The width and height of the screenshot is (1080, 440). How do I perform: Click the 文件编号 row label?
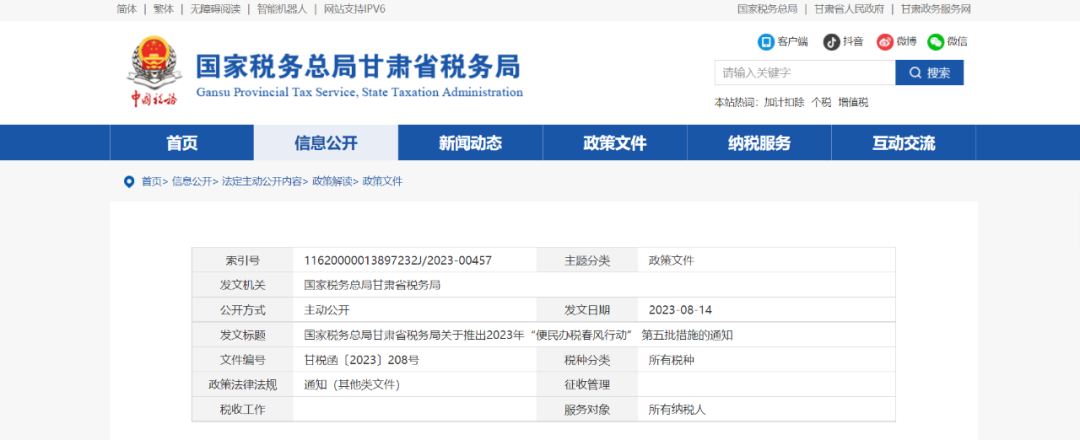pos(242,360)
